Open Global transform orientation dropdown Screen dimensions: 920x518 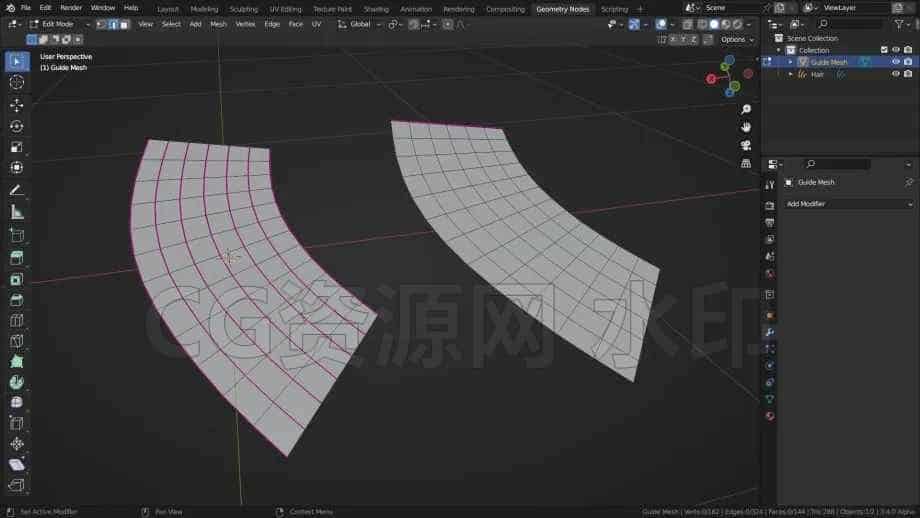pos(360,25)
